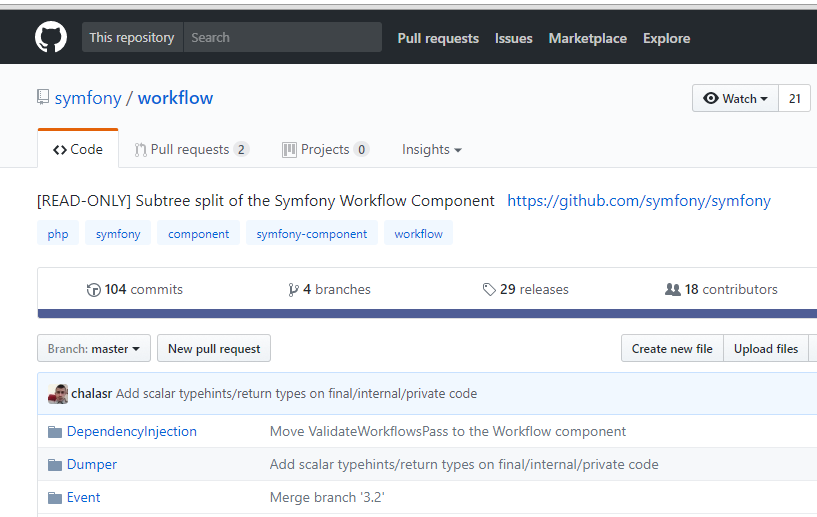This screenshot has width=817, height=517.
Task: Click the commits history icon
Action: point(94,290)
